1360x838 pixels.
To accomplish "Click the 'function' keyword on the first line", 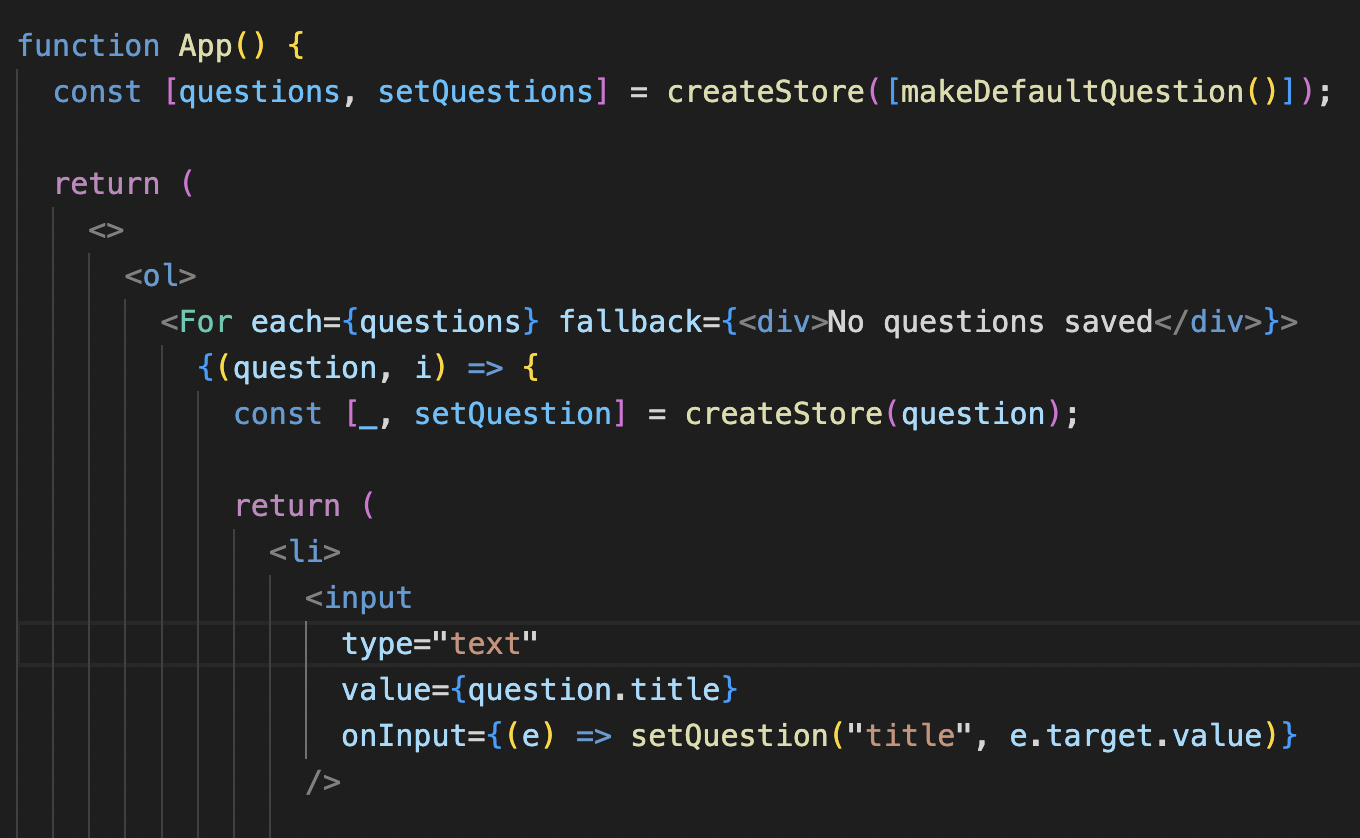I will pyautogui.click(x=89, y=46).
